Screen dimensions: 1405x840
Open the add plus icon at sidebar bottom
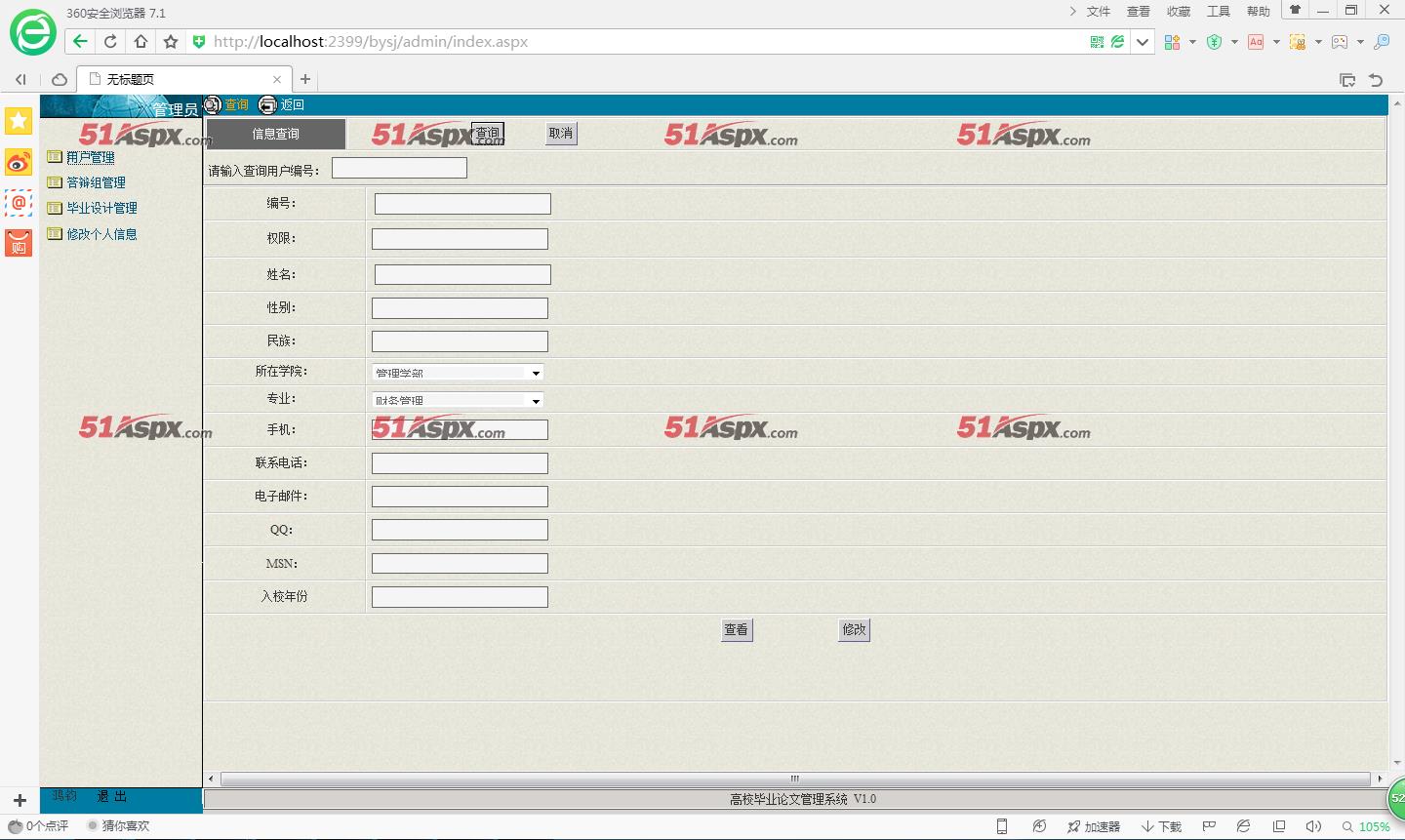(x=19, y=801)
